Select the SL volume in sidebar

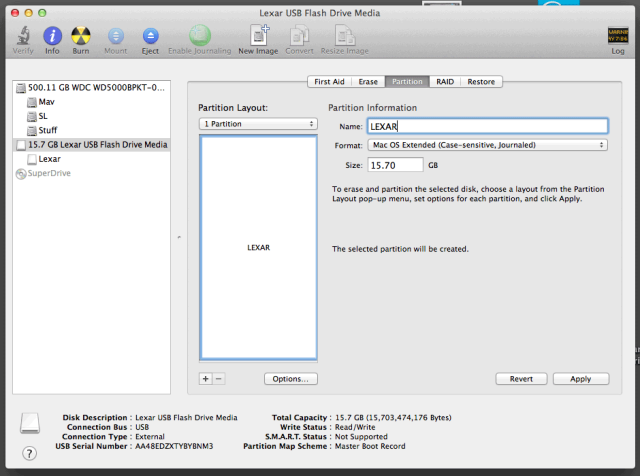[91, 116]
